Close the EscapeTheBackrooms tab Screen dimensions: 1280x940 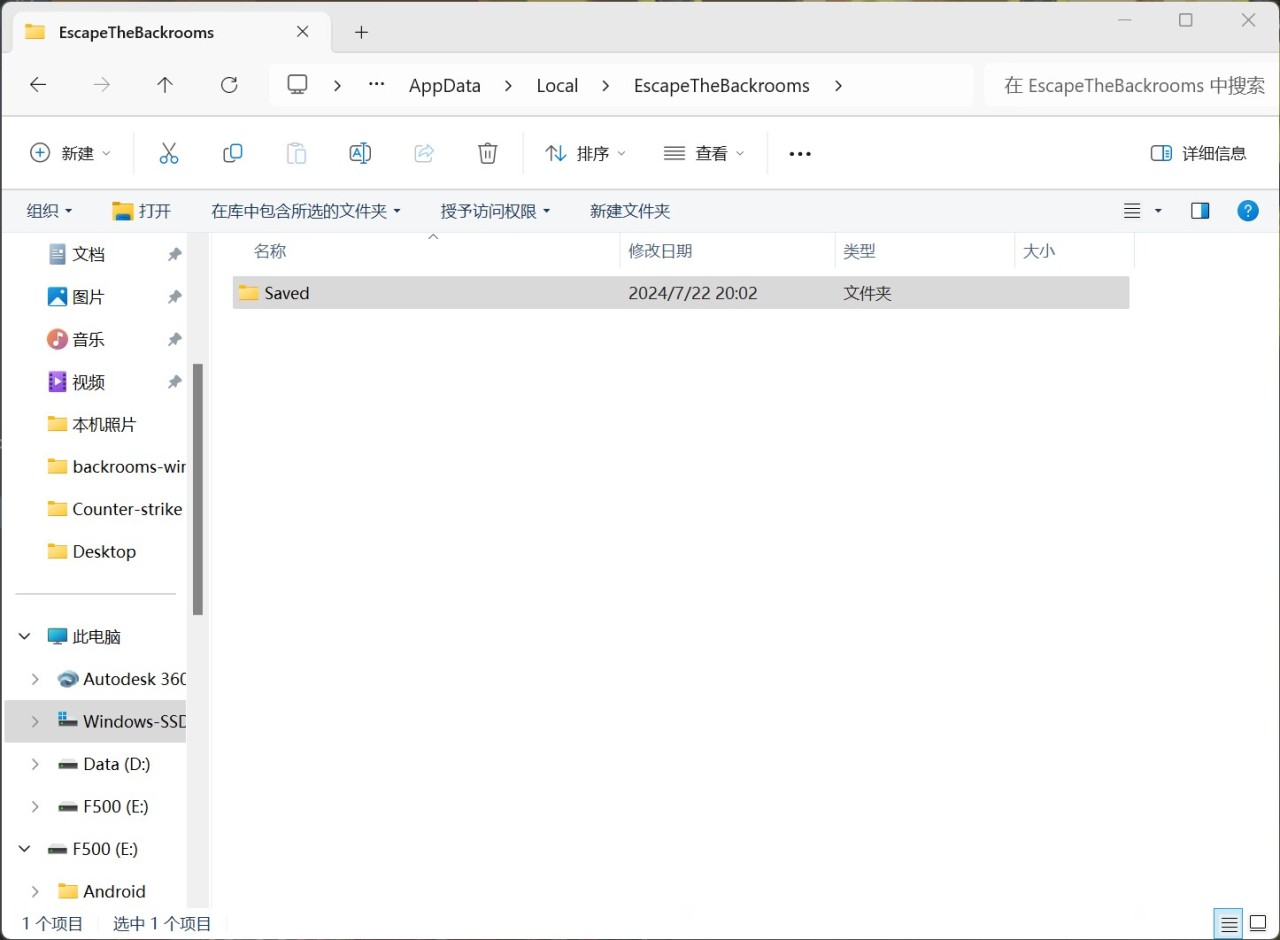coord(303,32)
